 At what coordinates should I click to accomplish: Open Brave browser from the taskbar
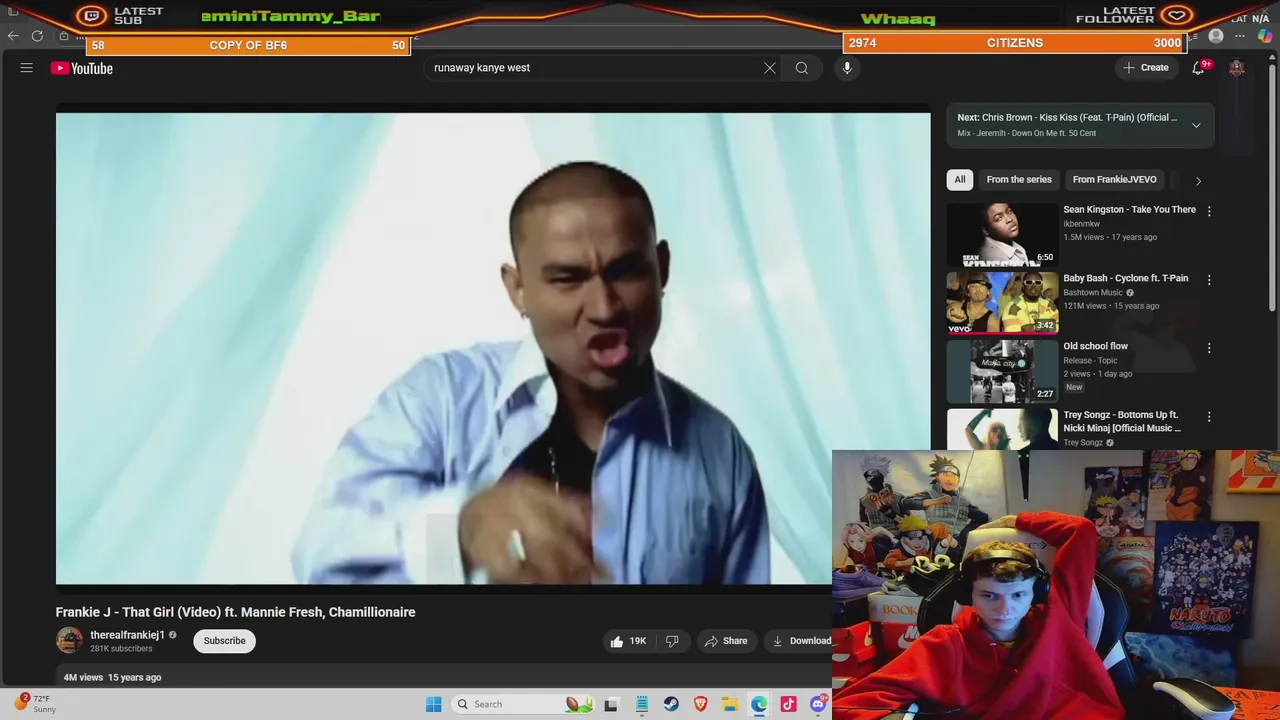[x=701, y=704]
